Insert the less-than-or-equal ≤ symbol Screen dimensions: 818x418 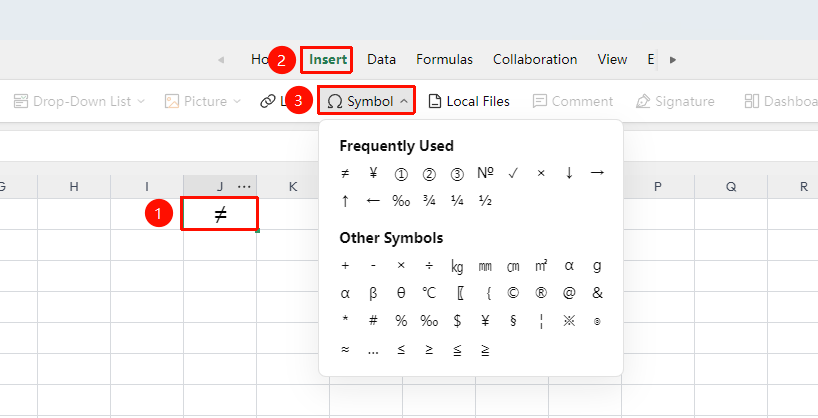point(401,350)
